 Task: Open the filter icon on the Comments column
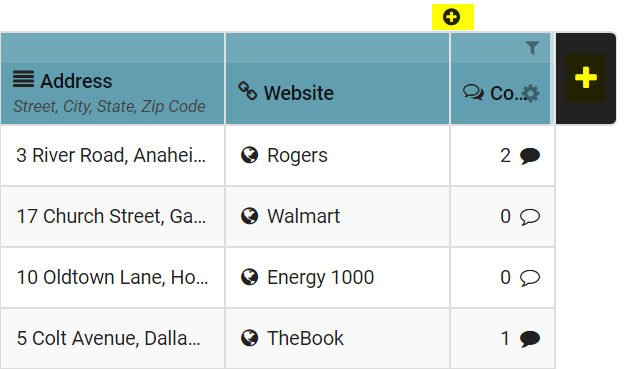tap(532, 48)
